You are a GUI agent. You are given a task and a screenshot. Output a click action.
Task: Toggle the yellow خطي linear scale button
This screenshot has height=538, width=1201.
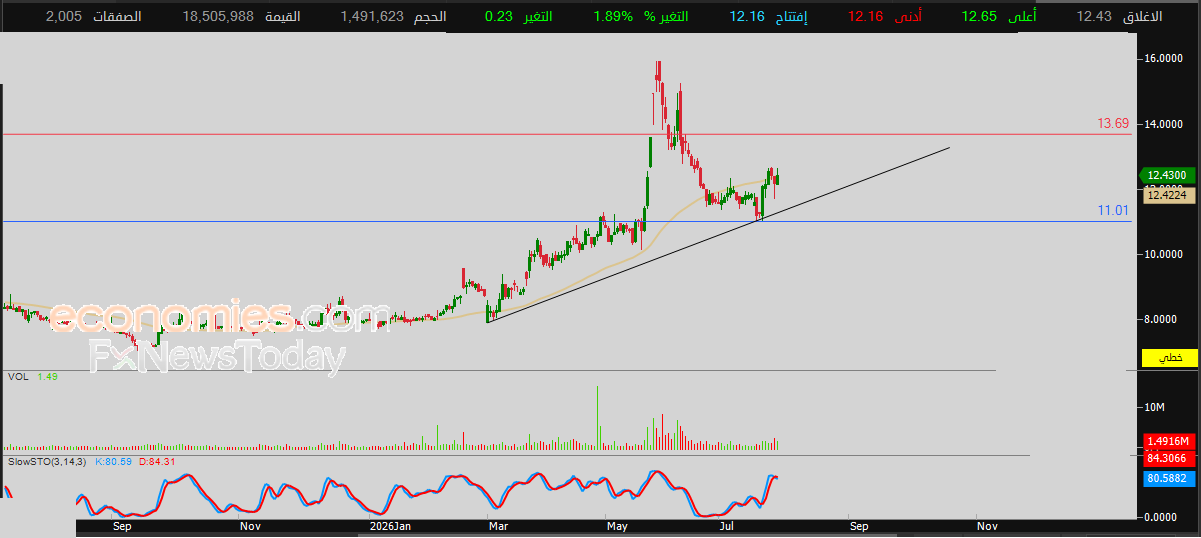[x=1168, y=358]
